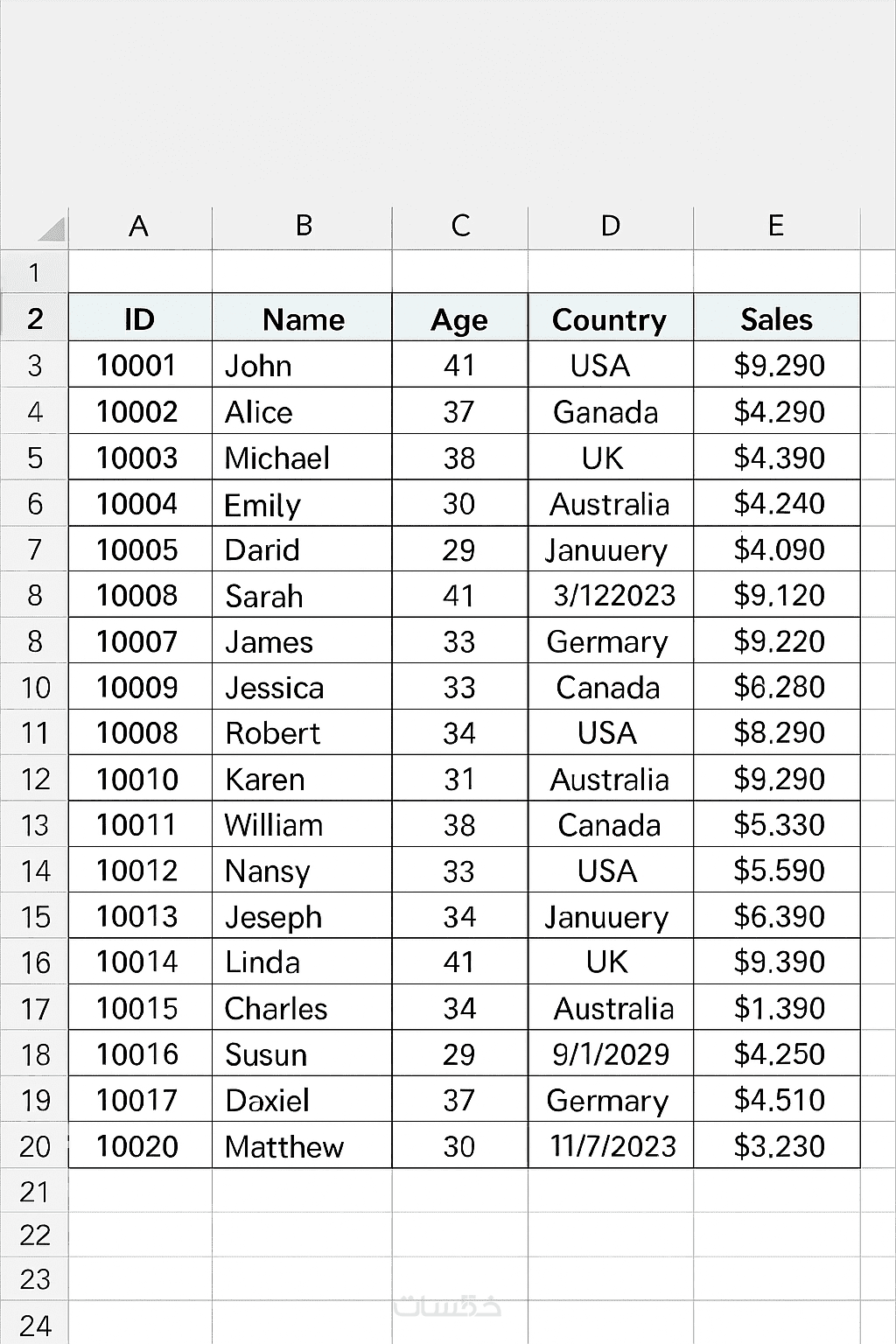This screenshot has height=1344, width=896.
Task: Click the cell containing Michael
Action: point(301,458)
